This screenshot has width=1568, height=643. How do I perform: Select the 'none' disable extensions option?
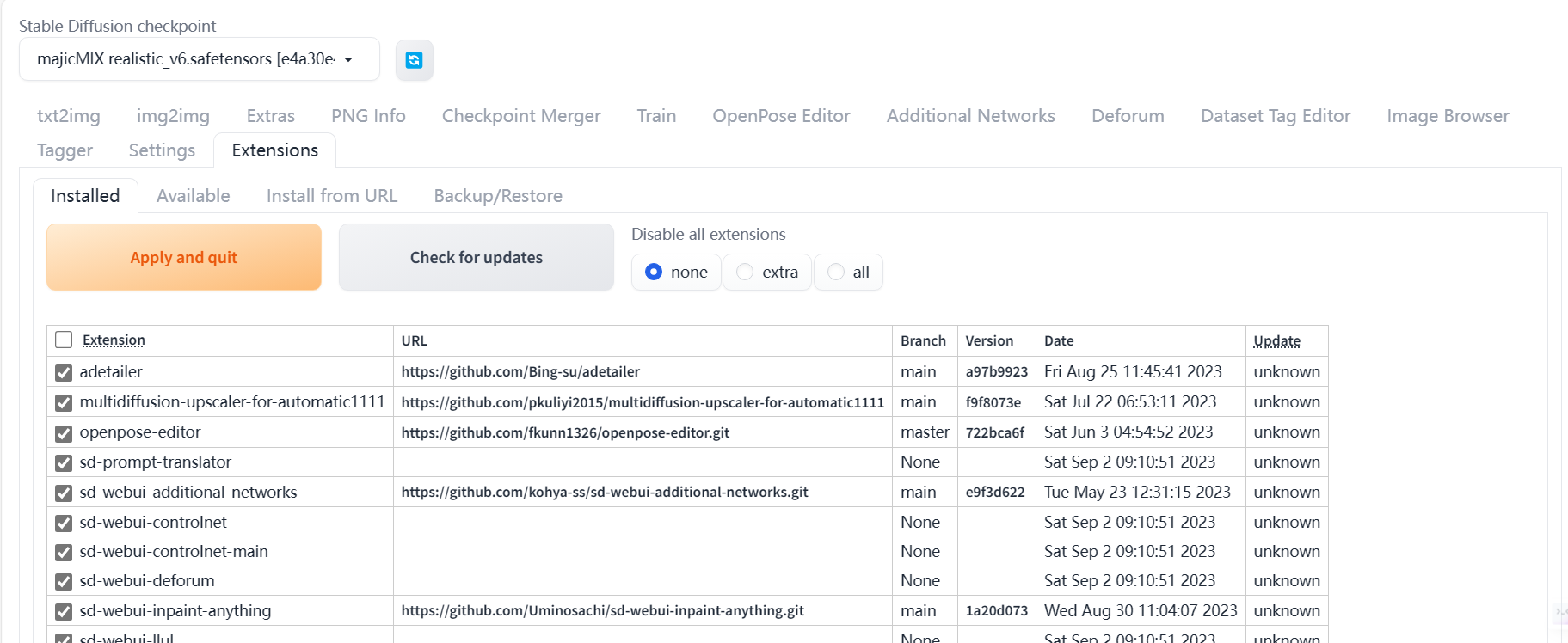(x=676, y=273)
